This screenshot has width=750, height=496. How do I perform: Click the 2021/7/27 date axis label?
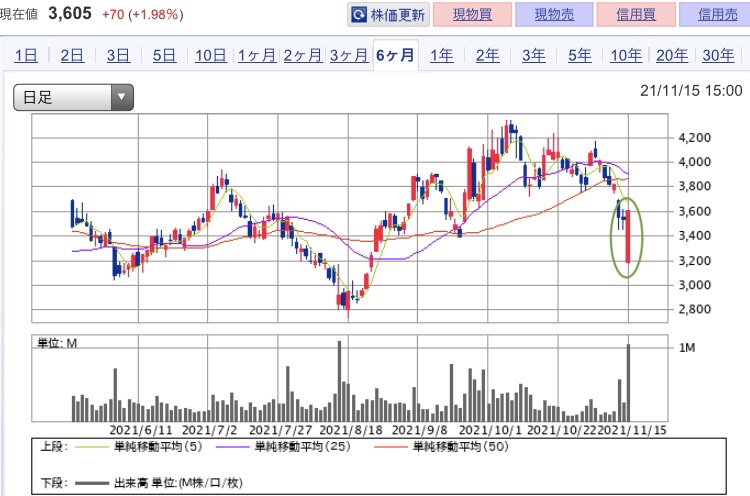(280, 430)
